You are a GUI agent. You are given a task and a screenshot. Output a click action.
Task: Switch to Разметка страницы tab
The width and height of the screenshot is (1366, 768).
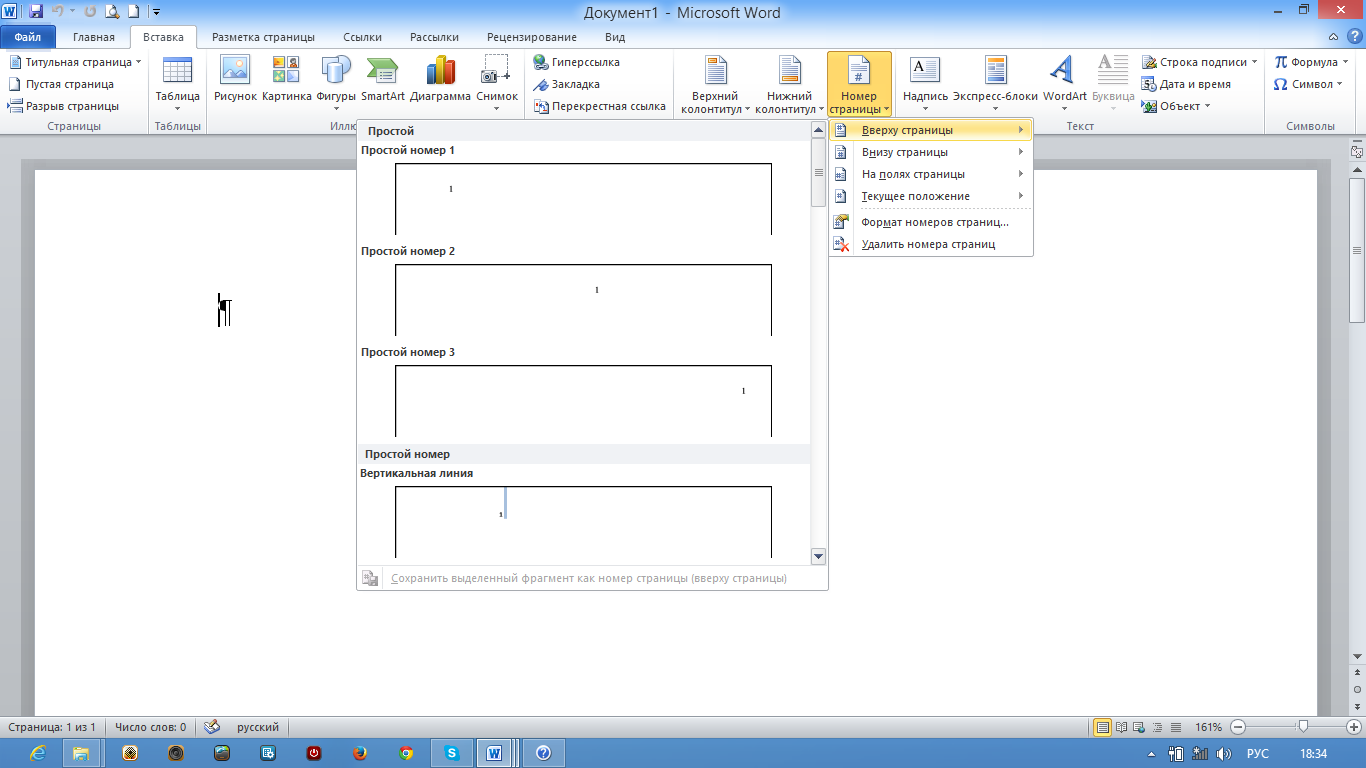(x=263, y=37)
